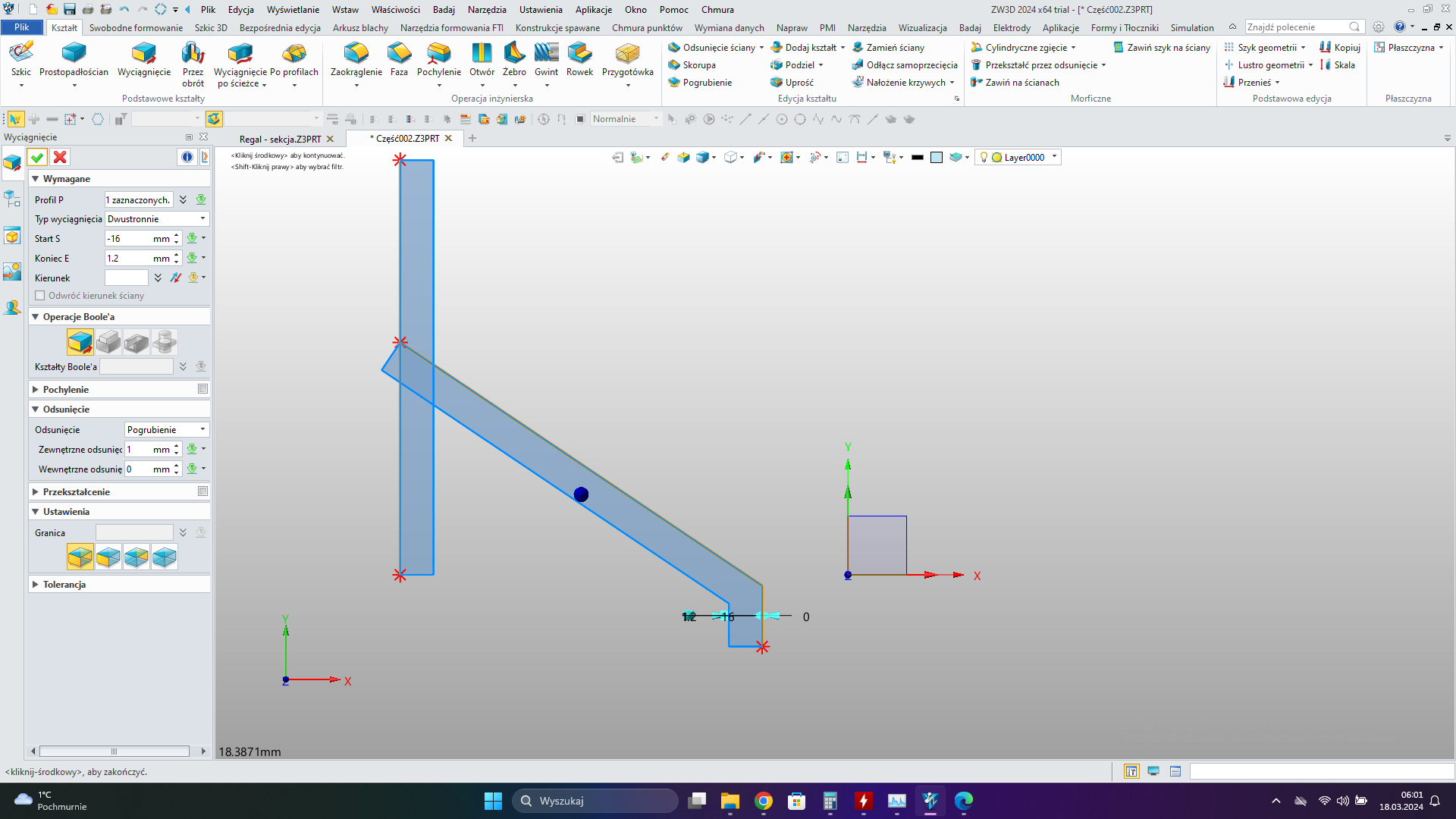
Task: Open Normalnie selection filter dropdown
Action: pyautogui.click(x=626, y=119)
